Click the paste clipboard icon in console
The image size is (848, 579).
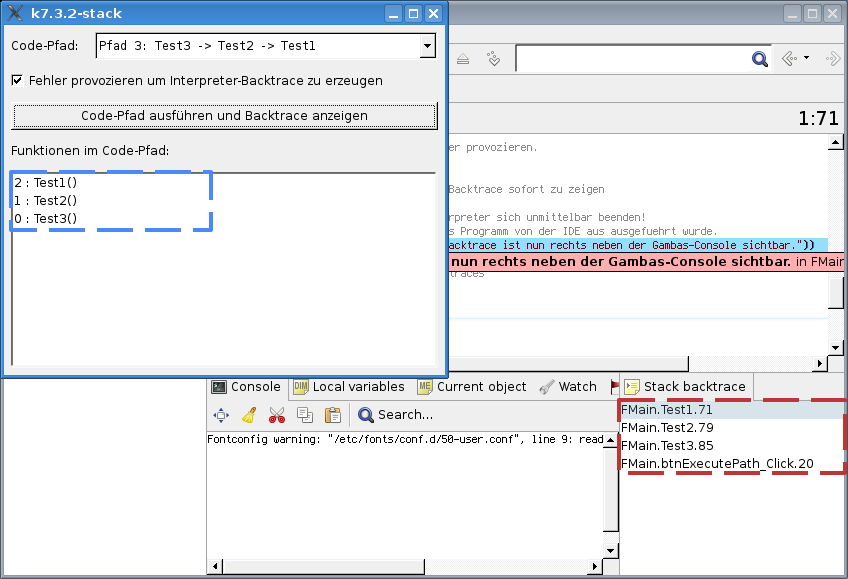pos(333,415)
